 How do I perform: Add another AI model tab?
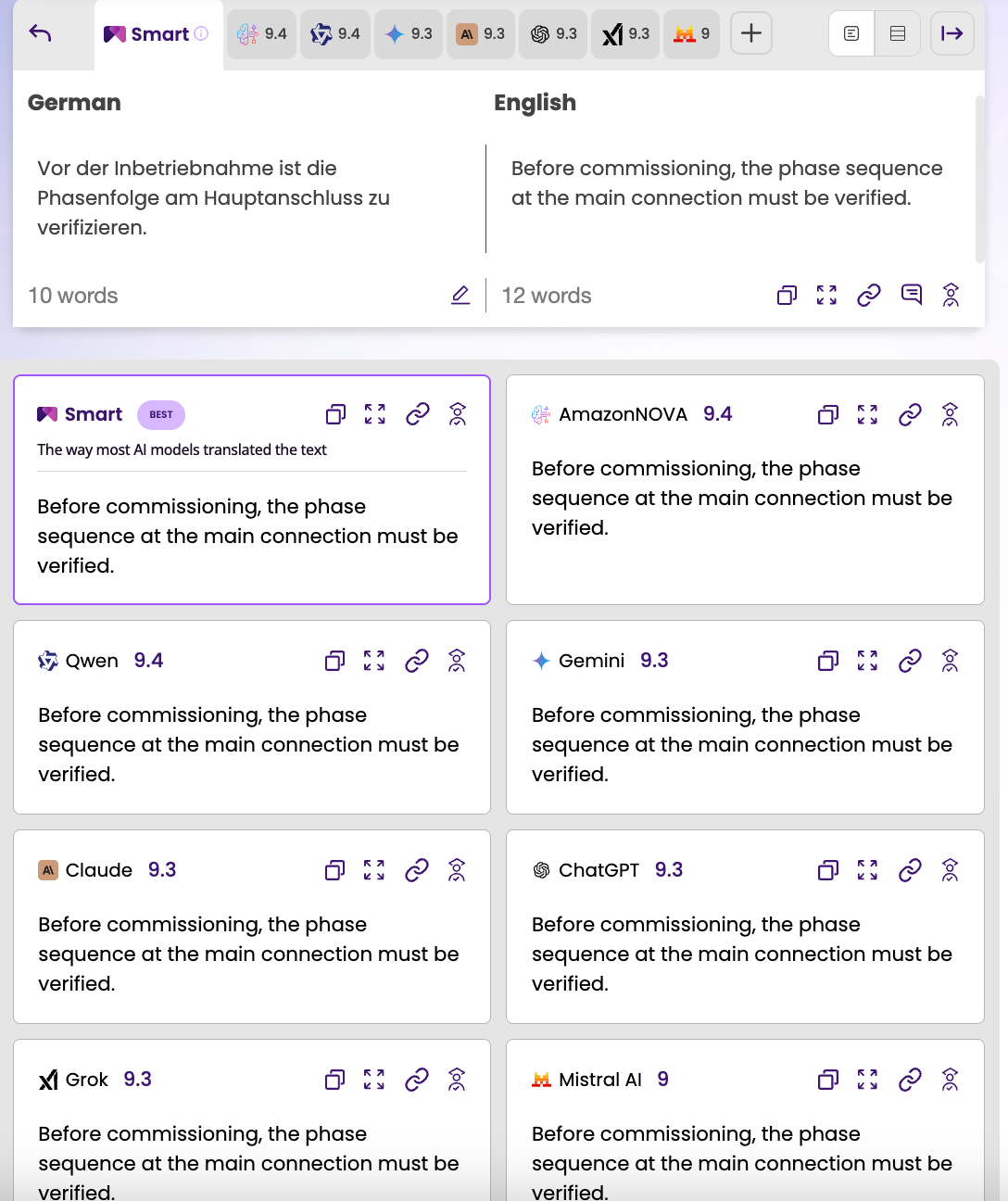click(751, 34)
